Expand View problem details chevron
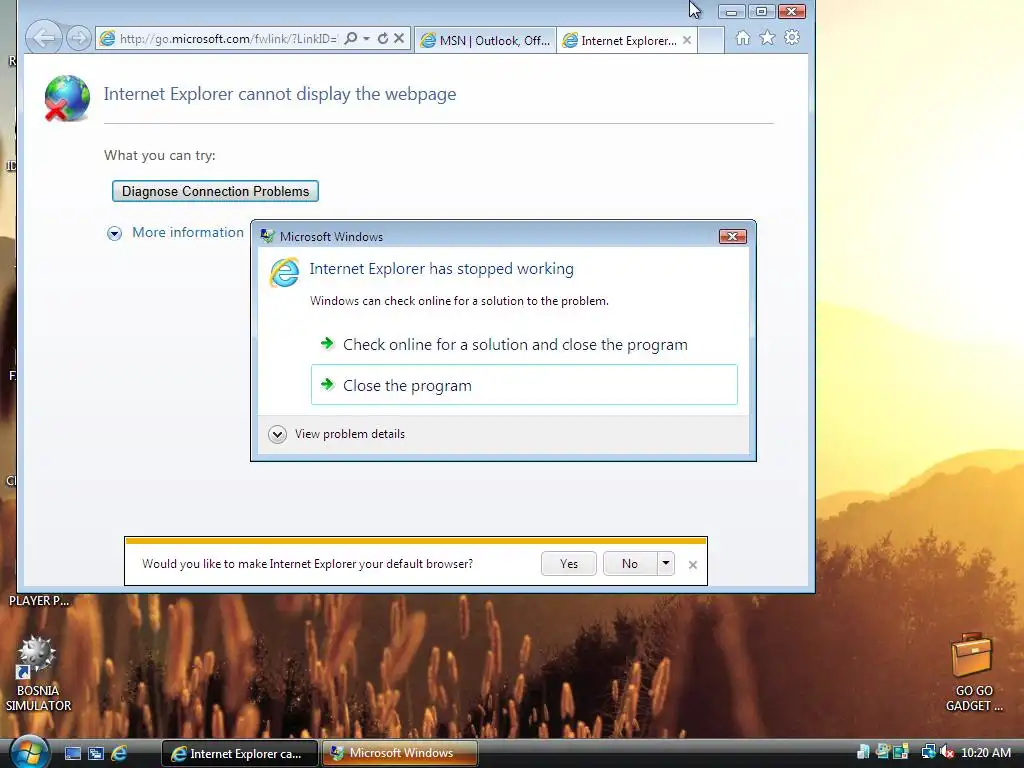The width and height of the screenshot is (1024, 768). (x=278, y=434)
